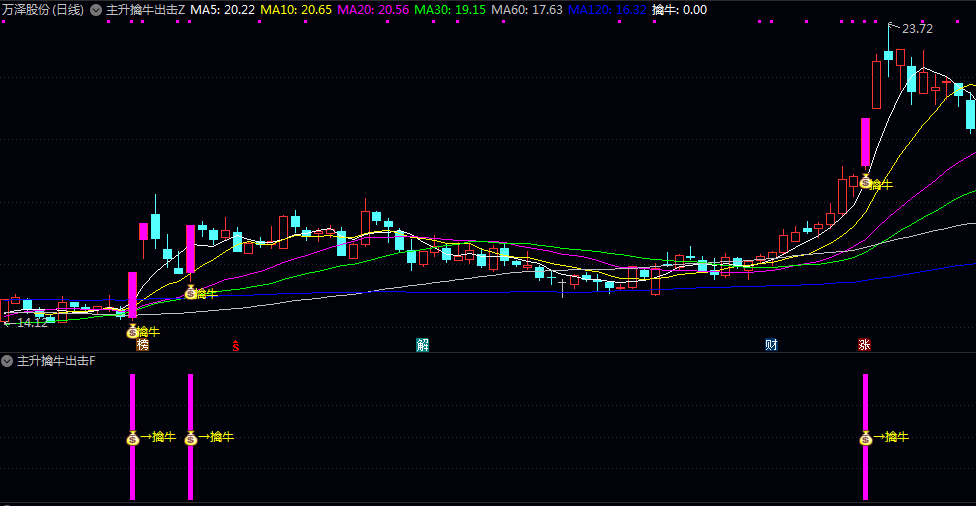Click the tall magenta candle above the rightmost main-chart 擒牛 label

(x=865, y=142)
